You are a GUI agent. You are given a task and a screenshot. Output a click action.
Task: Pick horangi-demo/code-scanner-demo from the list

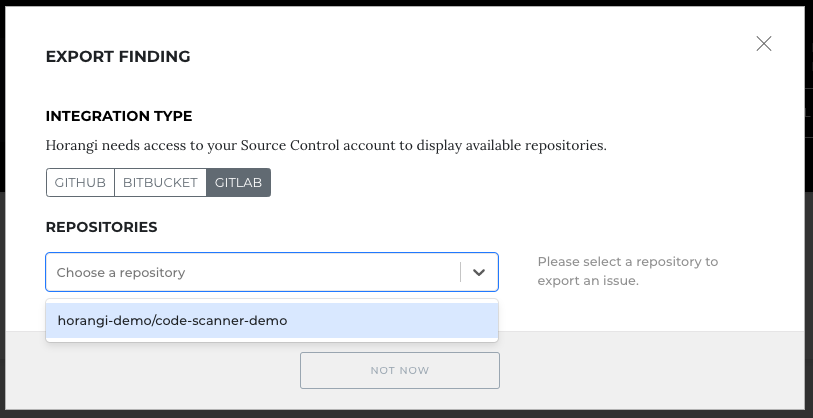pos(272,321)
